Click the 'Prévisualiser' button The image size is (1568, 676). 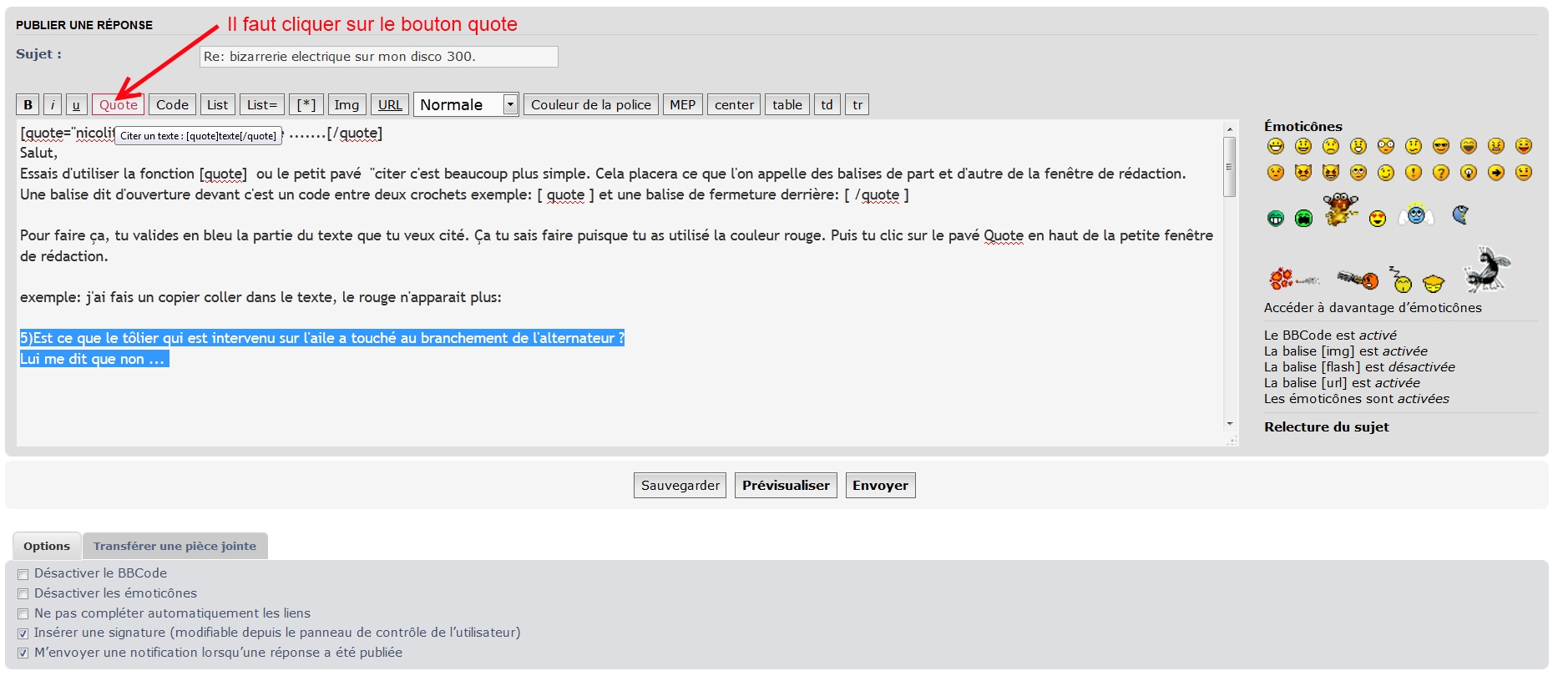point(786,486)
